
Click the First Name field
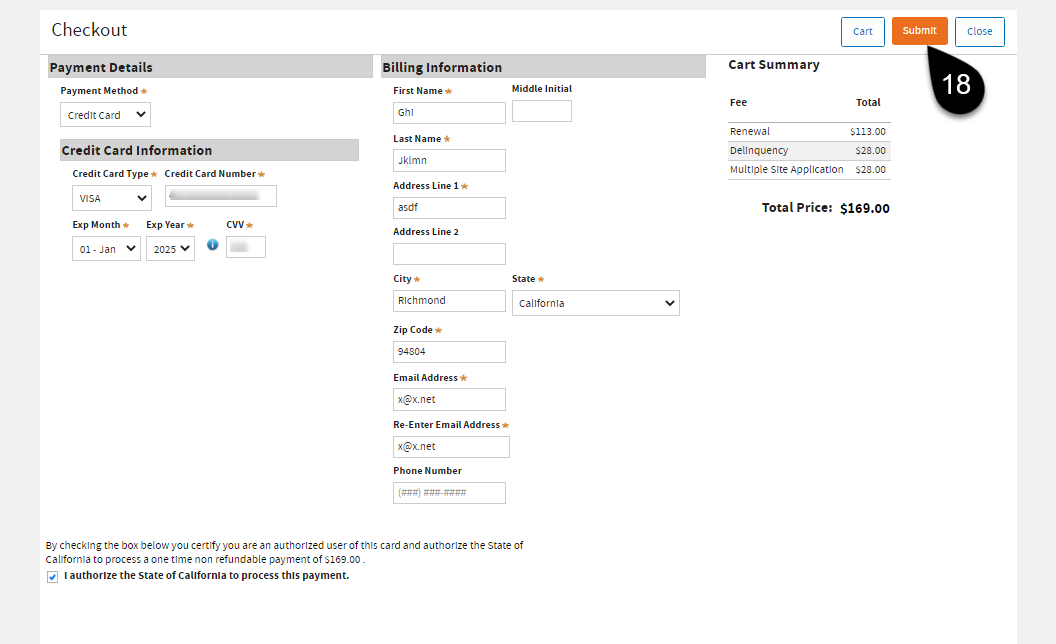pyautogui.click(x=449, y=111)
